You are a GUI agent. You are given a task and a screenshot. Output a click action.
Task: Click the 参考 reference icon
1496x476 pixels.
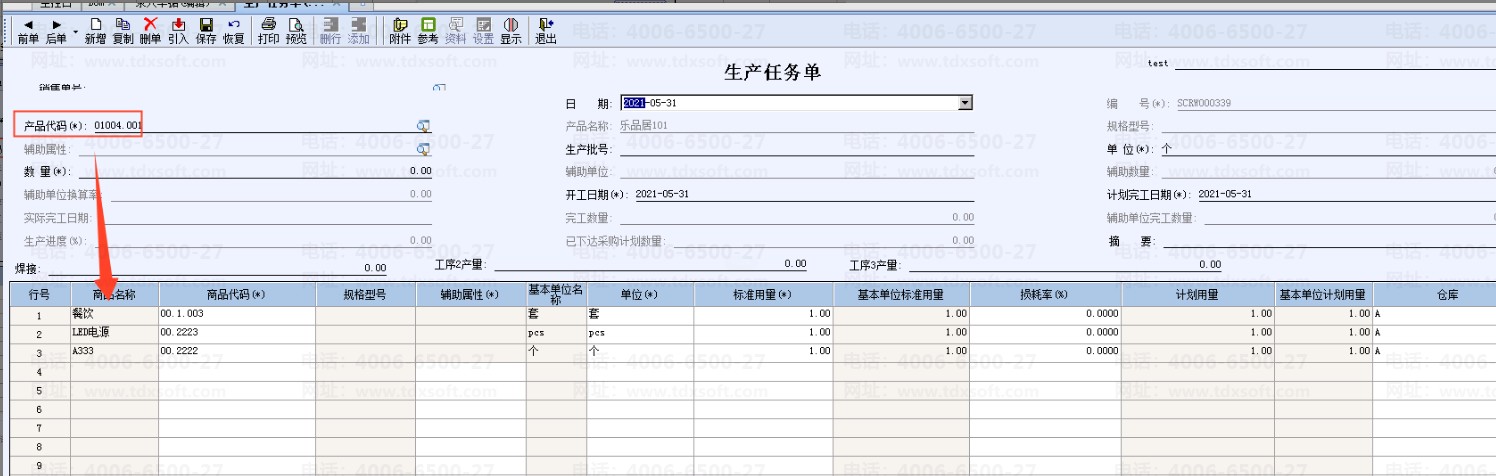point(428,31)
